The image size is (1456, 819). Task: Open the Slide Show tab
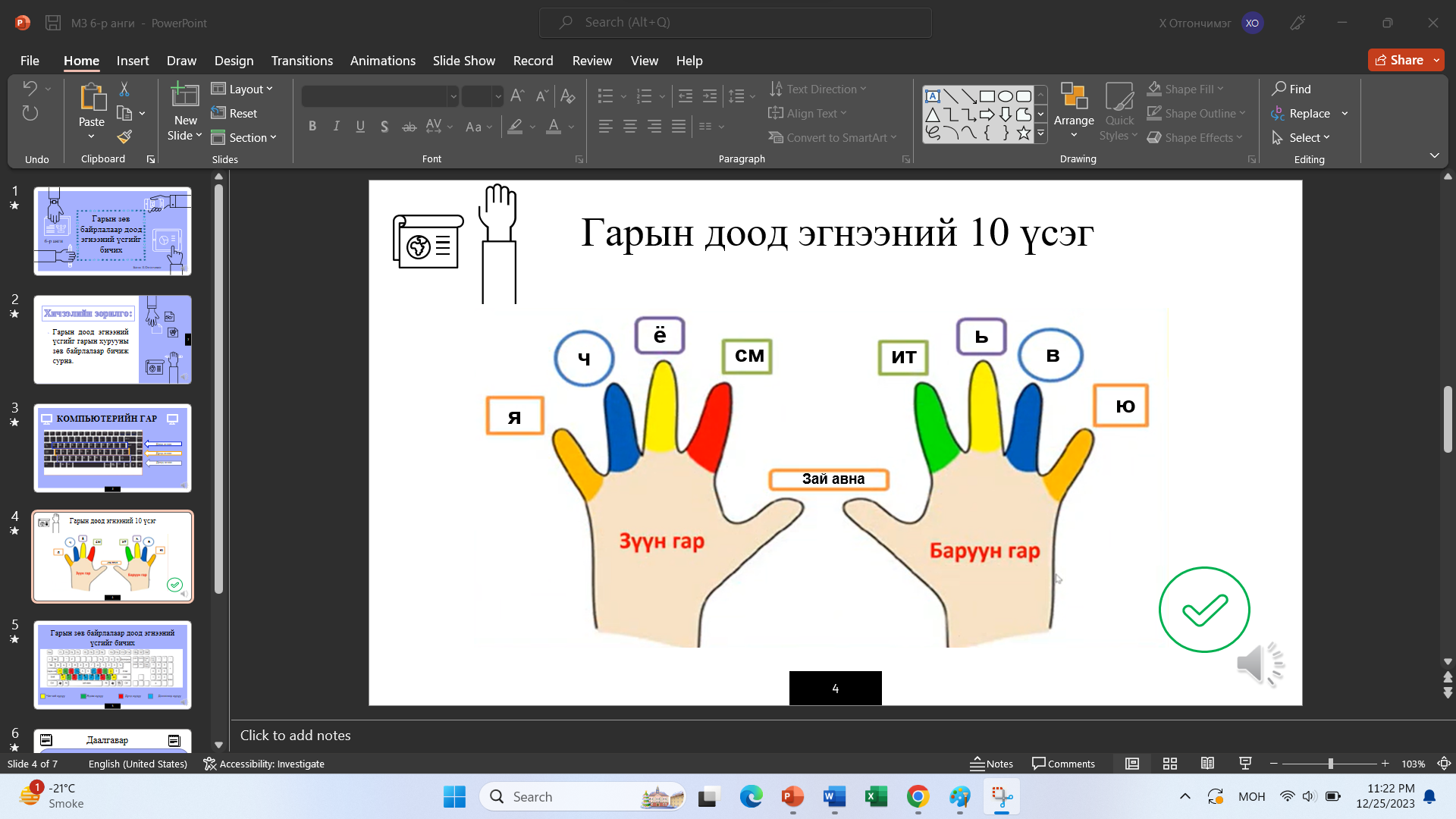pos(463,61)
